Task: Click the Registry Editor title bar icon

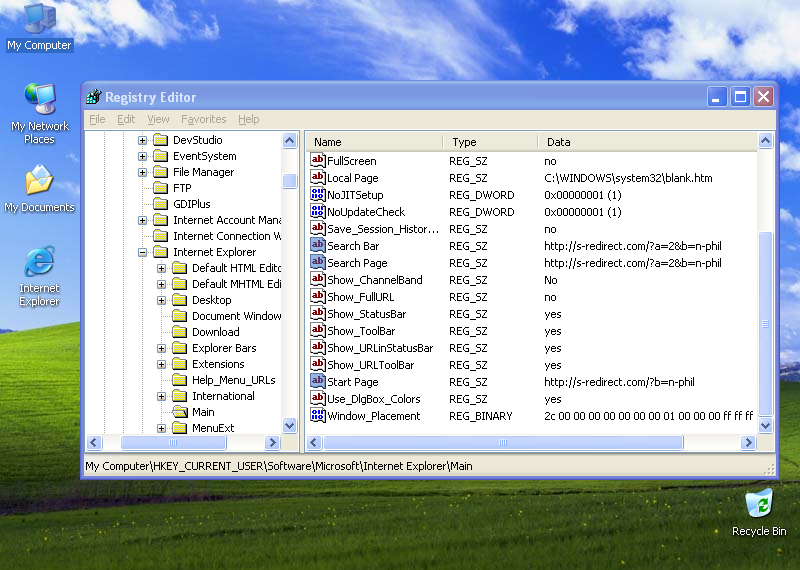Action: 94,96
